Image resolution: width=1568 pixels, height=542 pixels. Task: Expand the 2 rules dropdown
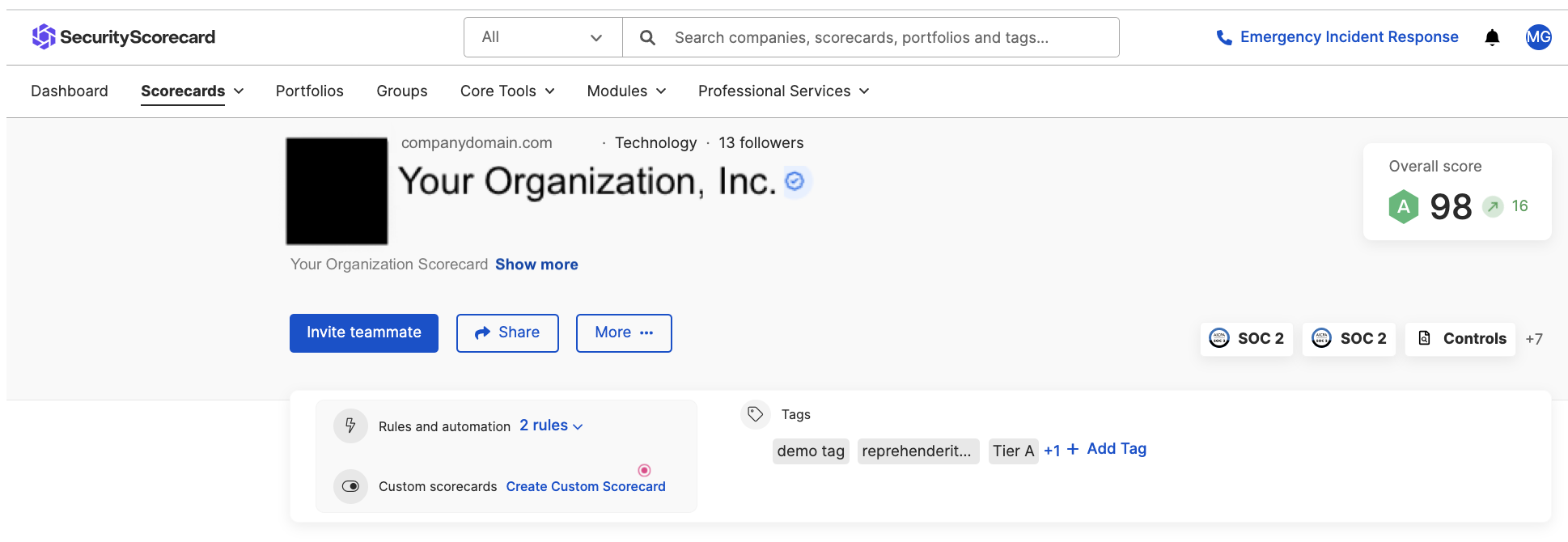click(551, 426)
